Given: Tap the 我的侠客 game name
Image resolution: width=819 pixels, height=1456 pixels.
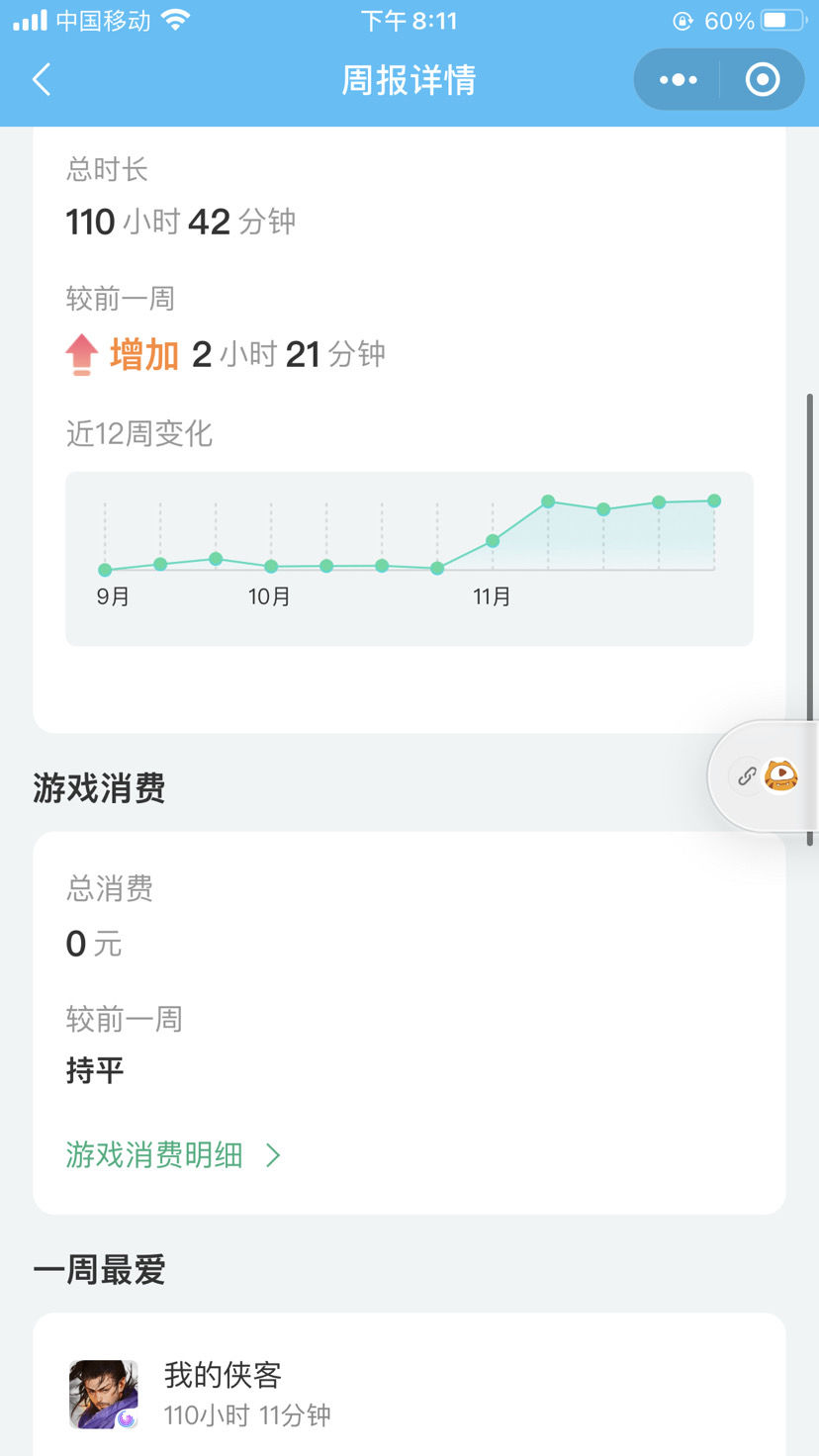Looking at the screenshot, I should 224,1375.
